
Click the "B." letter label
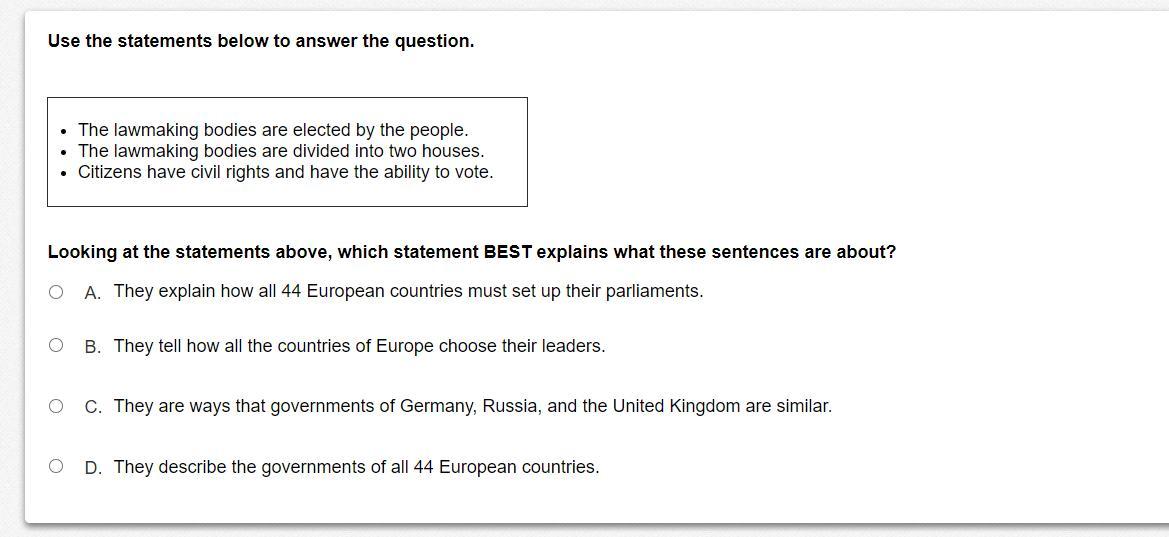pos(93,348)
